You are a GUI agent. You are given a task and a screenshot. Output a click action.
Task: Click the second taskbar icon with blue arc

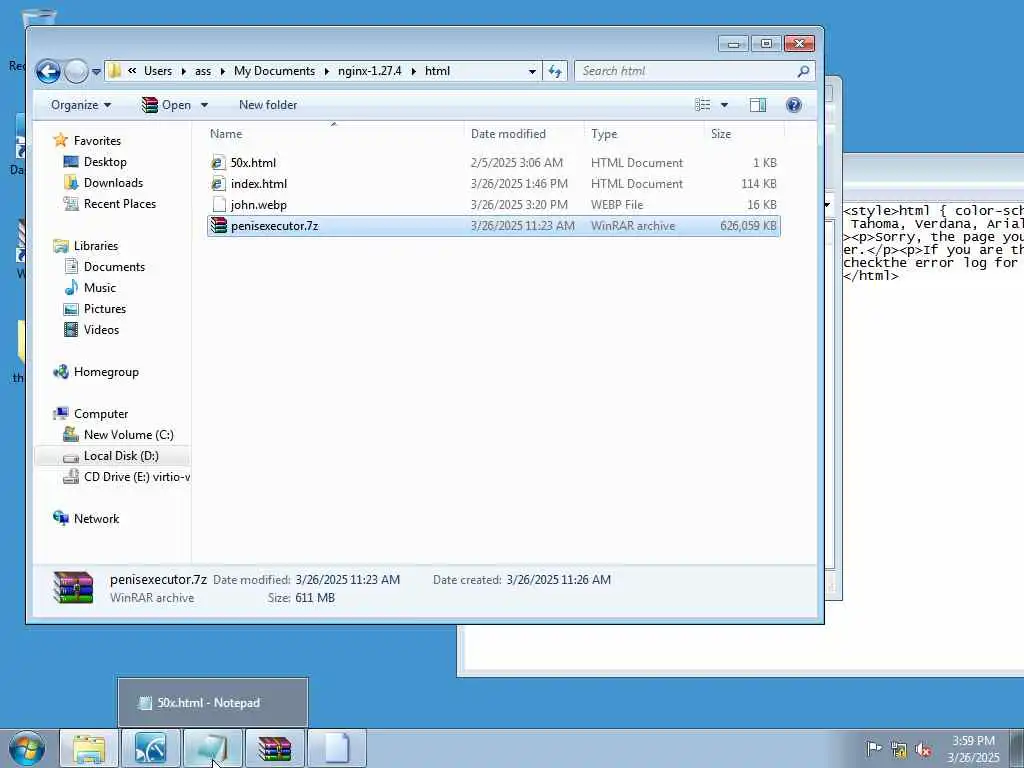(x=150, y=748)
